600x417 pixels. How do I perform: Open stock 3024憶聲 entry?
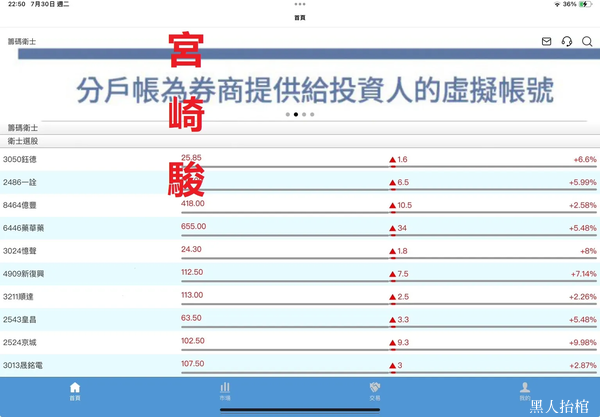tap(20, 250)
